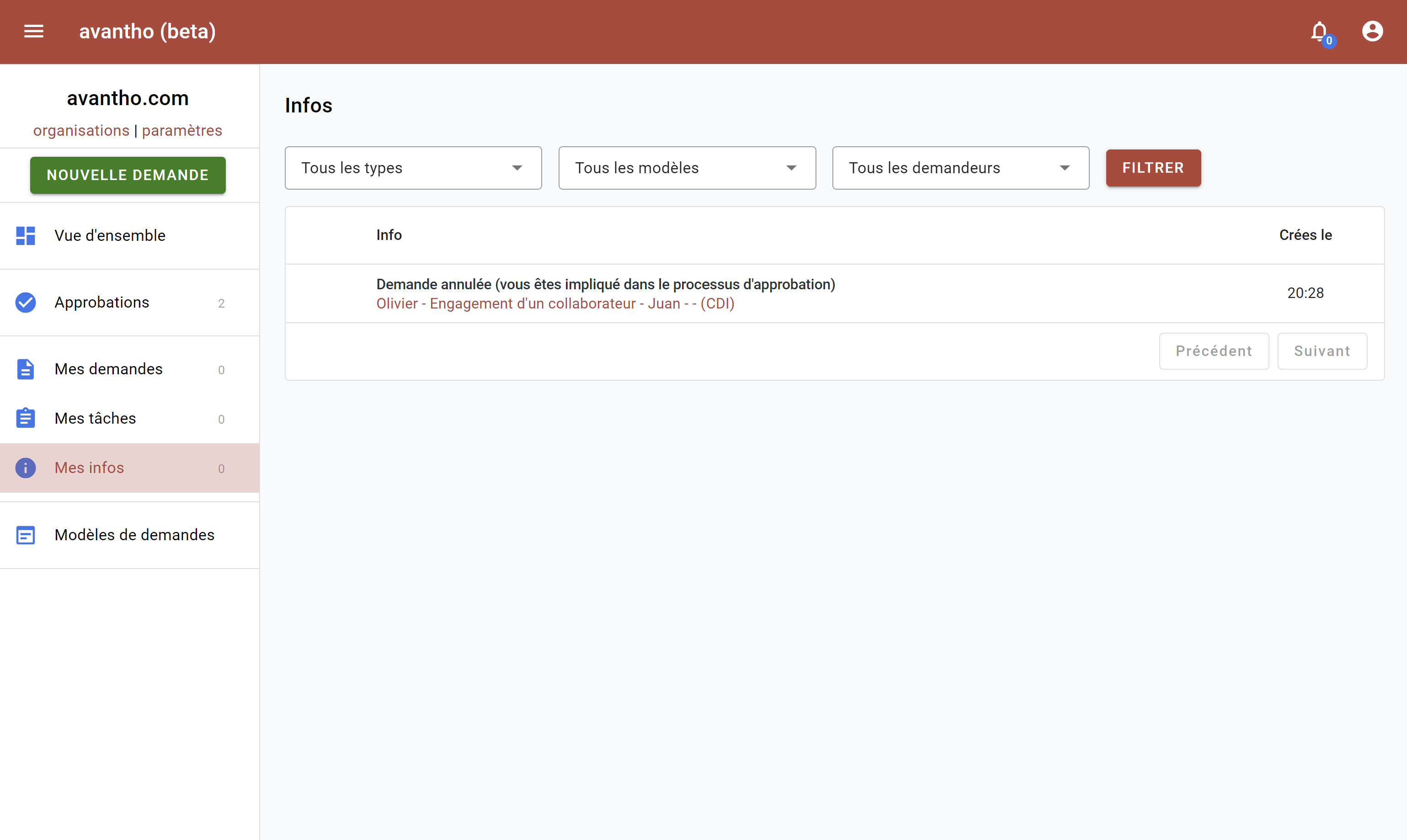Open the Approbations section
This screenshot has width=1407, height=840.
pyautogui.click(x=130, y=302)
